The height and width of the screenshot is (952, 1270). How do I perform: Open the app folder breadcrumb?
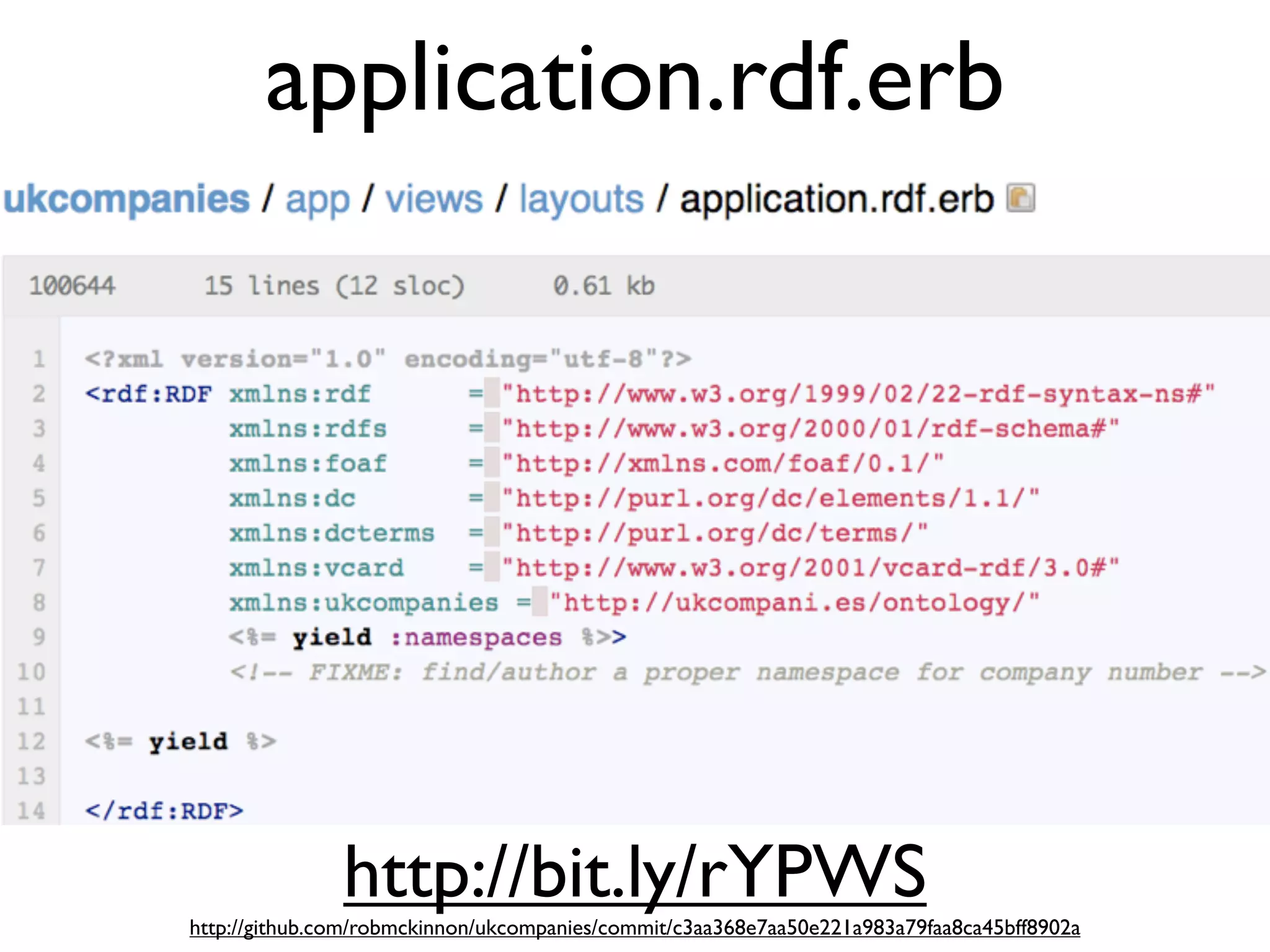pos(317,200)
